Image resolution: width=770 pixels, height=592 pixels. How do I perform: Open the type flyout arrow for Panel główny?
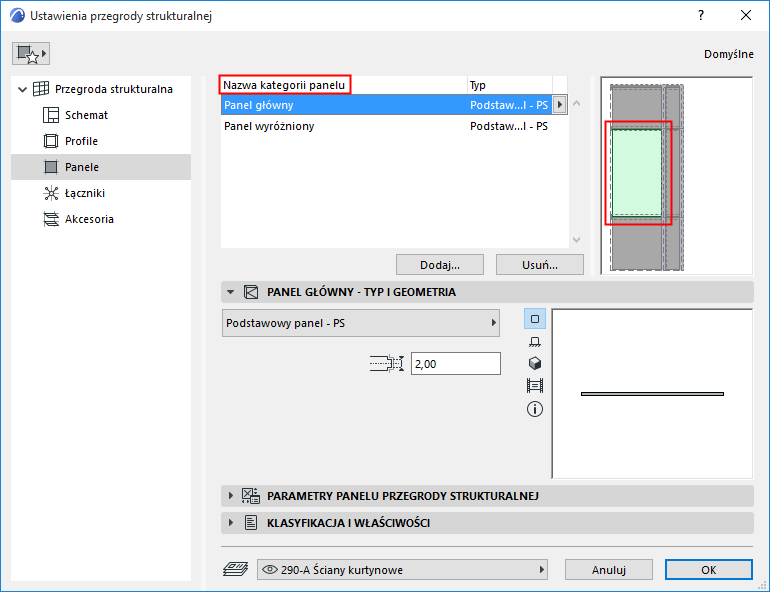coord(560,105)
